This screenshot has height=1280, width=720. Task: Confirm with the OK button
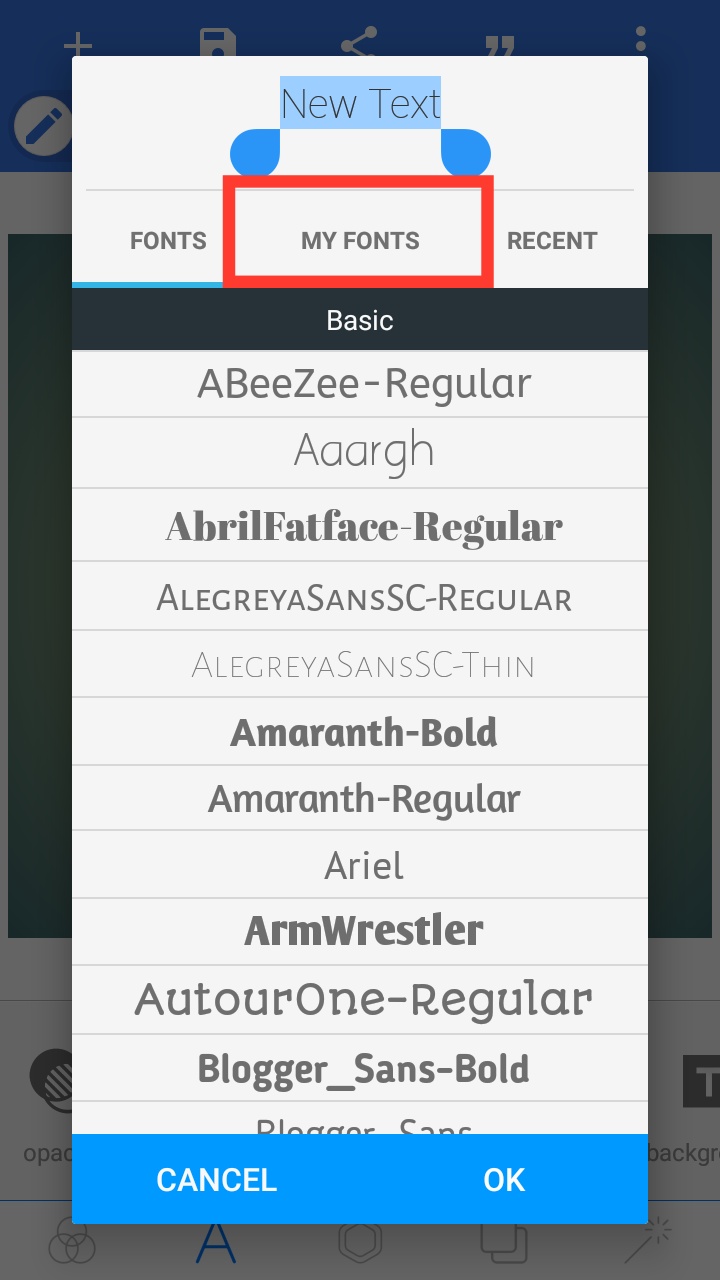pos(504,1179)
